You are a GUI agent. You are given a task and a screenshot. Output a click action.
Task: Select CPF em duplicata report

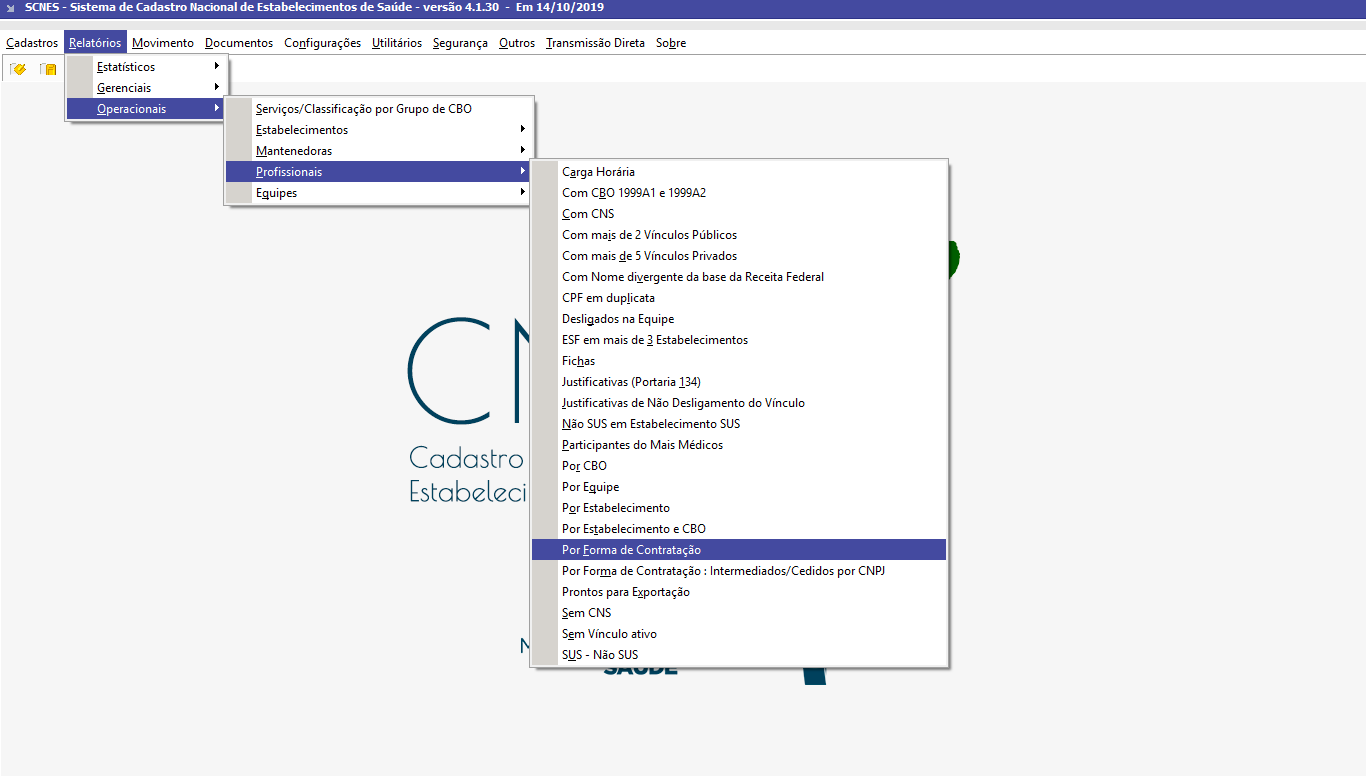pyautogui.click(x=608, y=298)
